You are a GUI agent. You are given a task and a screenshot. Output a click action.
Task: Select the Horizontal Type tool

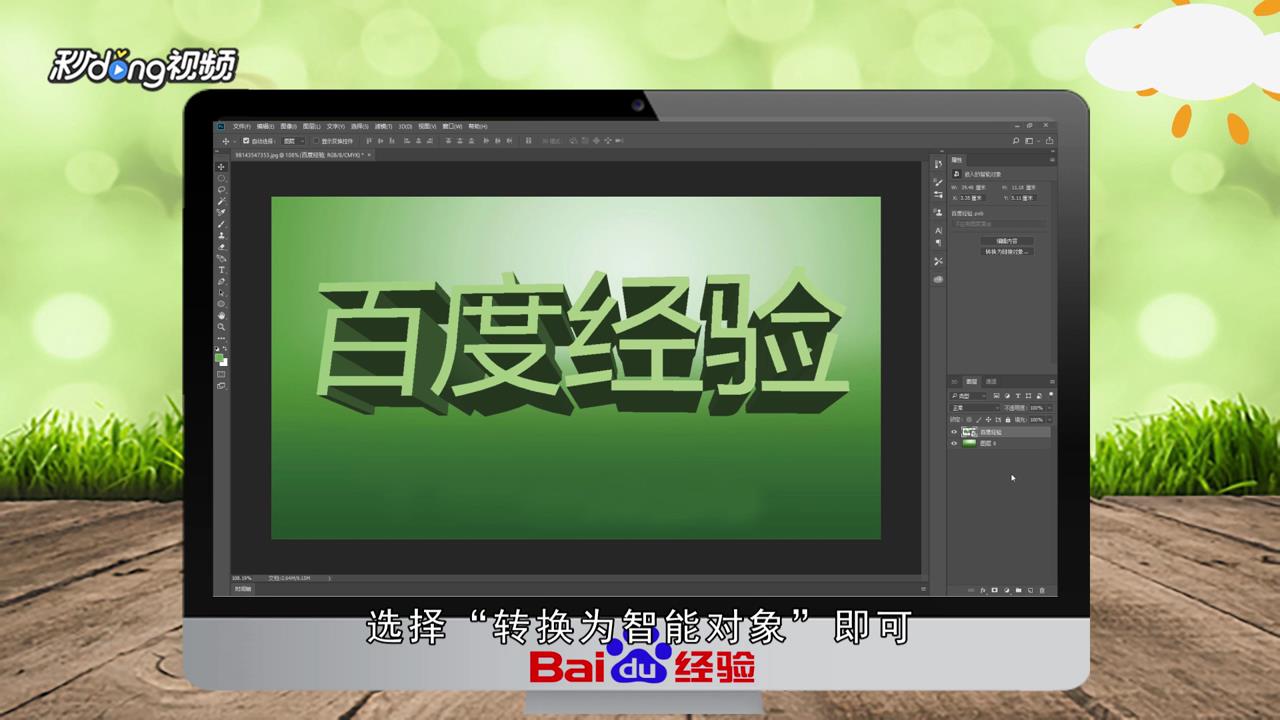tap(221, 270)
